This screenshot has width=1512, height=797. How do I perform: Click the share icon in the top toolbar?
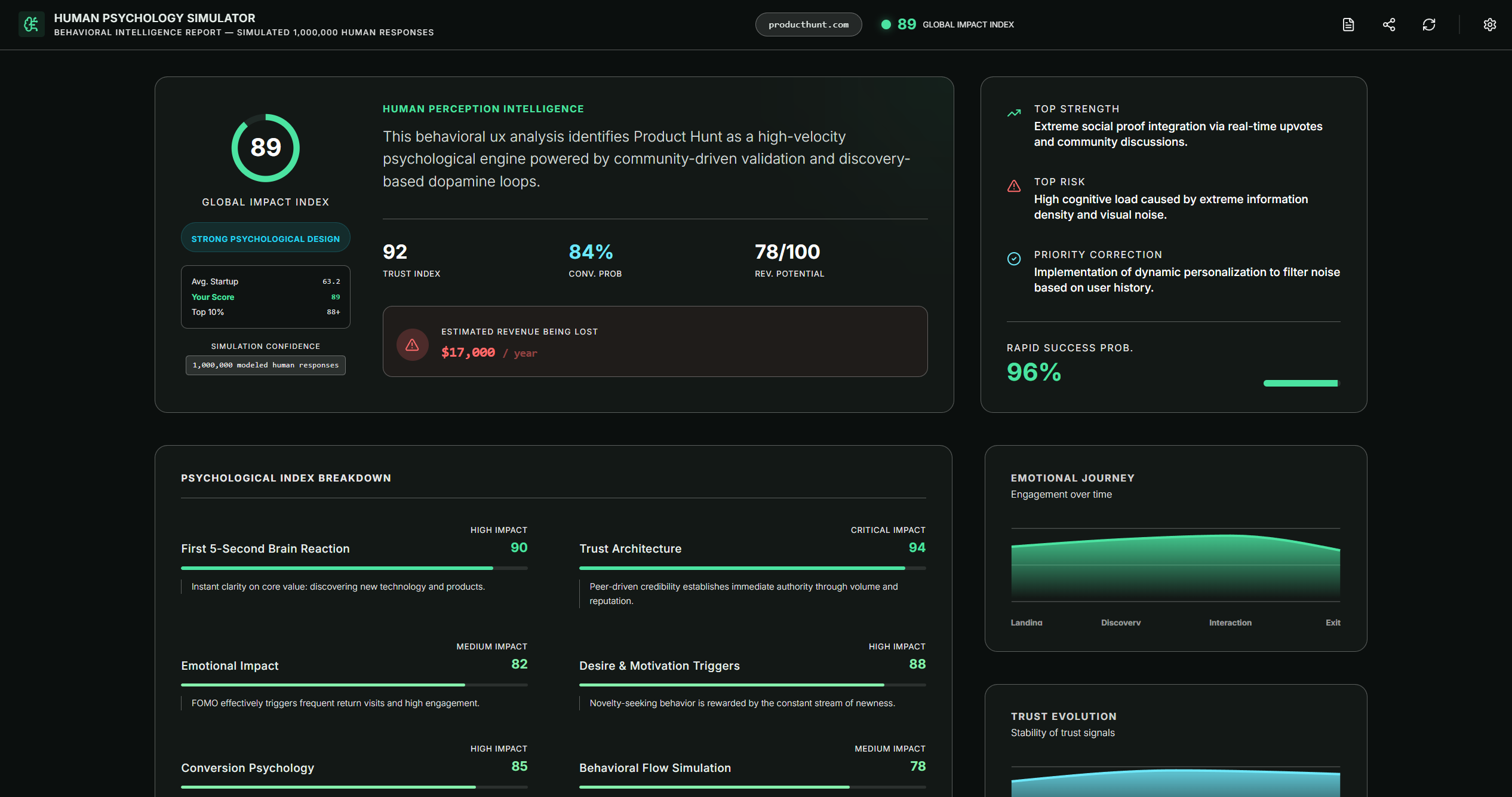1389,24
